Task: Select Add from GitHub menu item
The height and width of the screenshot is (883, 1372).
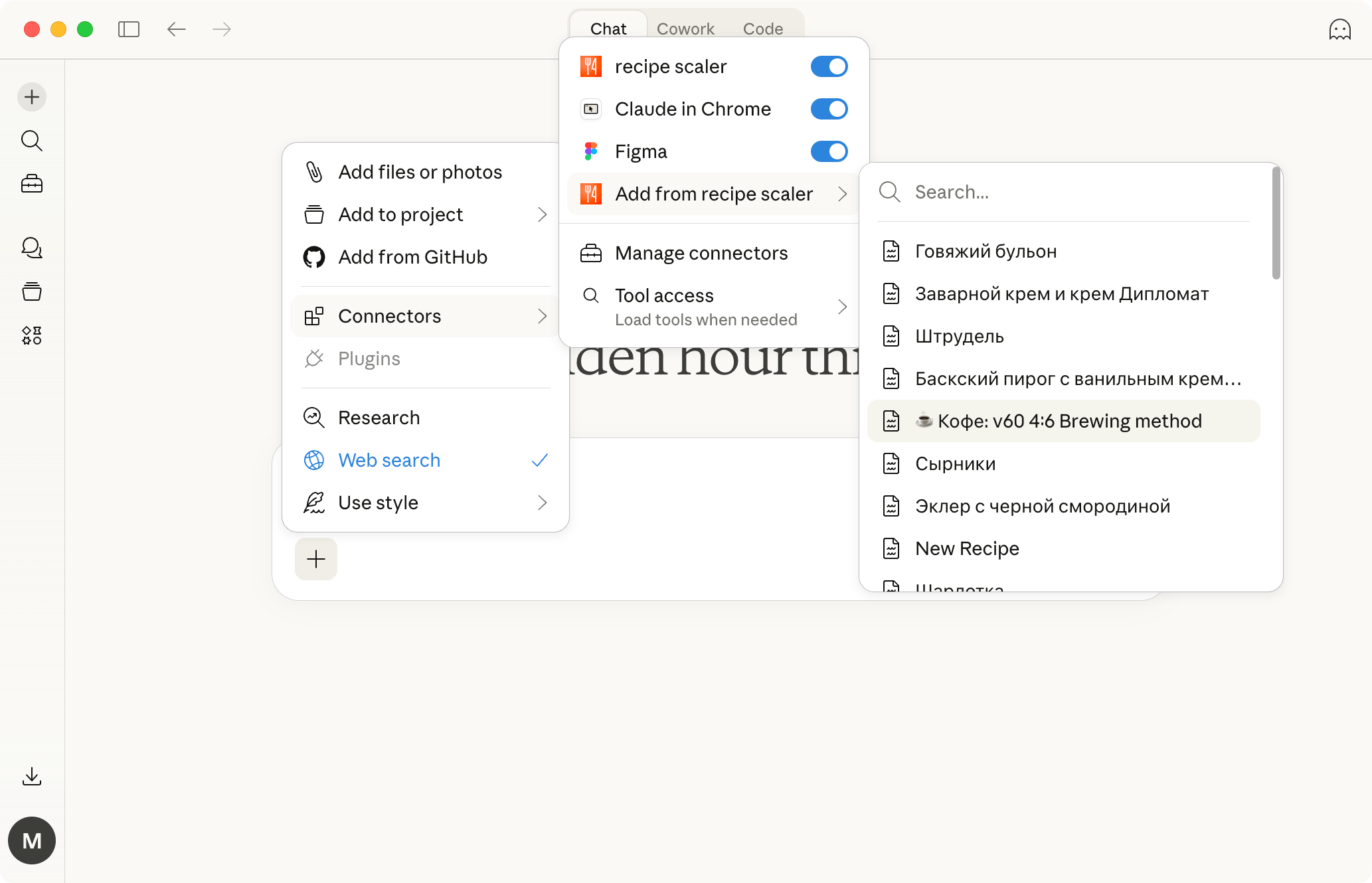Action: click(412, 257)
